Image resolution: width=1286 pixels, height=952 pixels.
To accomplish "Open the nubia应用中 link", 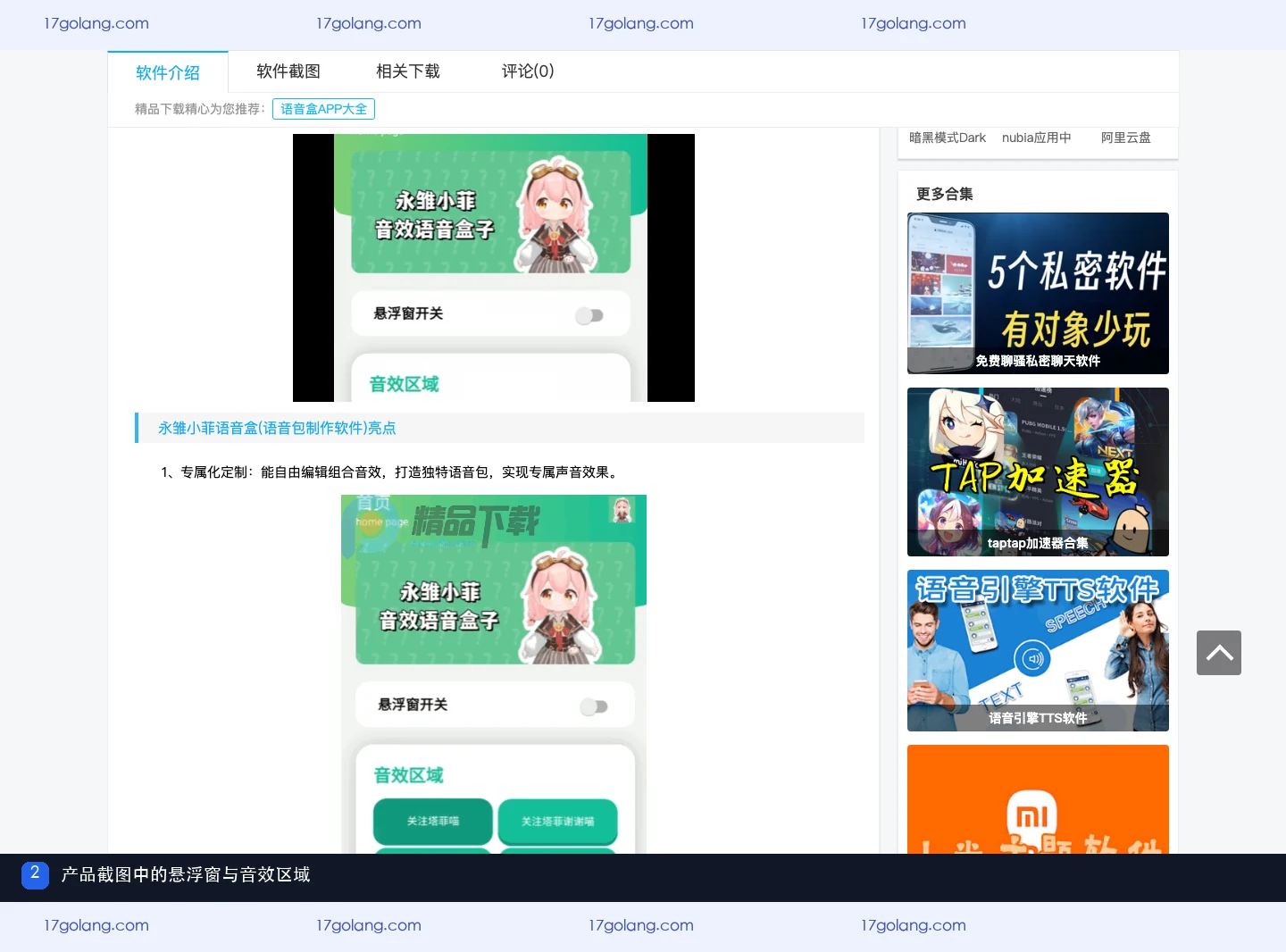I will [x=1036, y=138].
